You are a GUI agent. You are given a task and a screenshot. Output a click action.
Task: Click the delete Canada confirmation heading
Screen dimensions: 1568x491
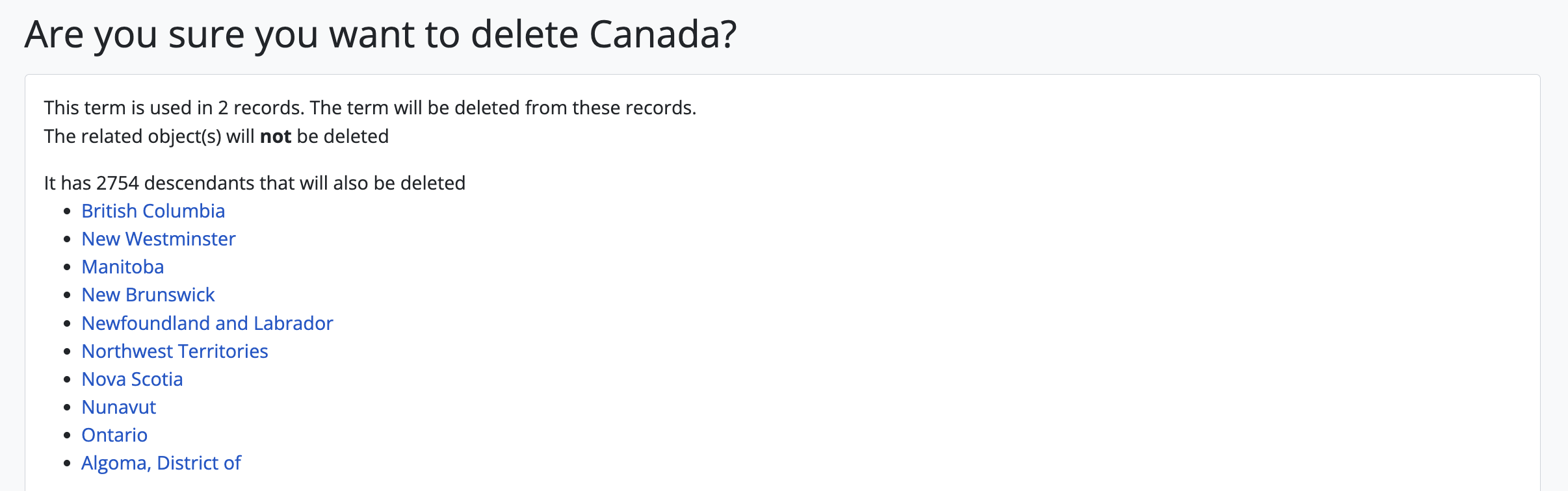coord(380,34)
